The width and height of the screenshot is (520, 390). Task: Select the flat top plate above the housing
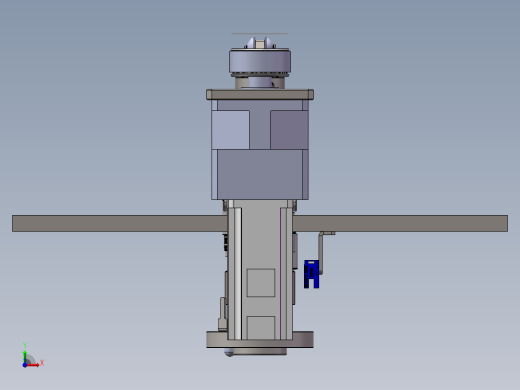[x=260, y=94]
